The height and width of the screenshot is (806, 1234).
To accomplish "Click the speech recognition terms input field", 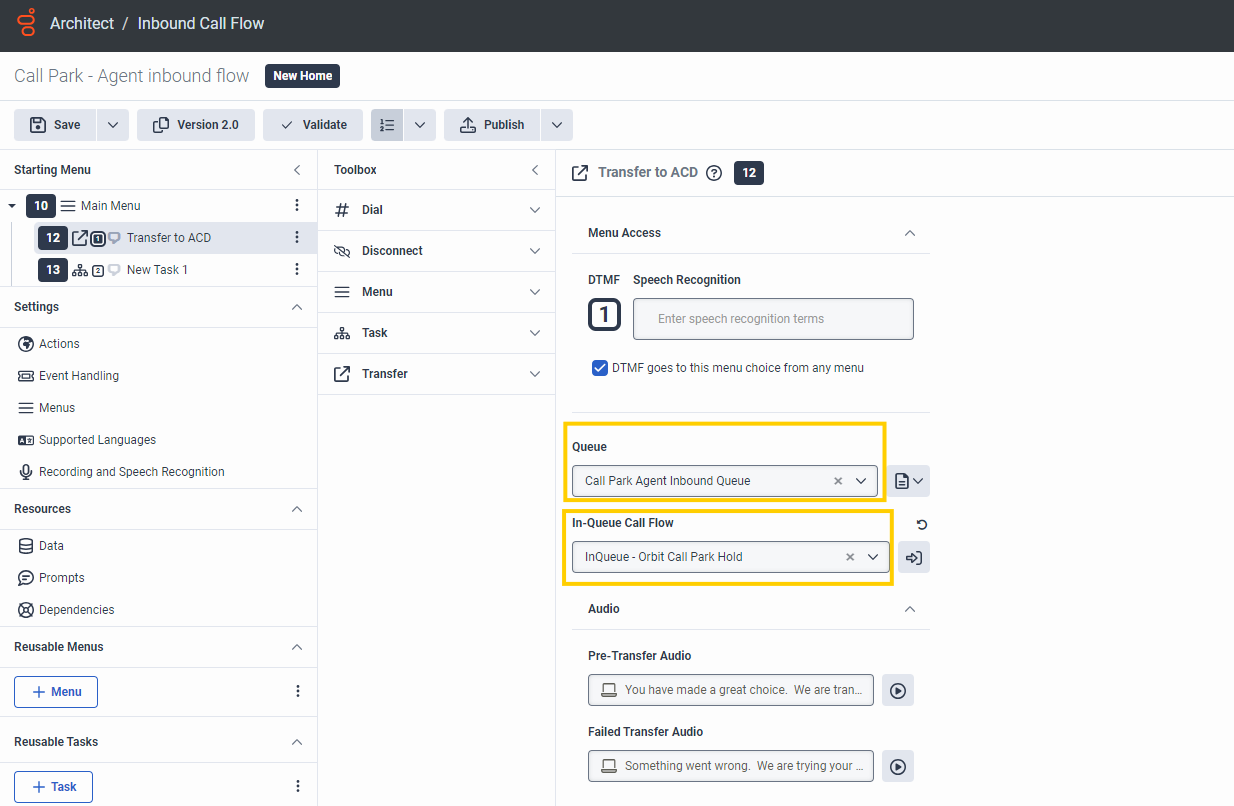I will [x=772, y=318].
